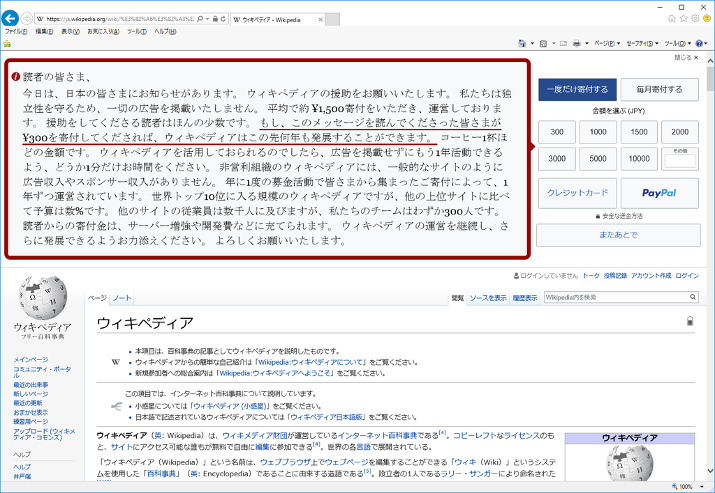Open the トーク link

tap(591, 275)
